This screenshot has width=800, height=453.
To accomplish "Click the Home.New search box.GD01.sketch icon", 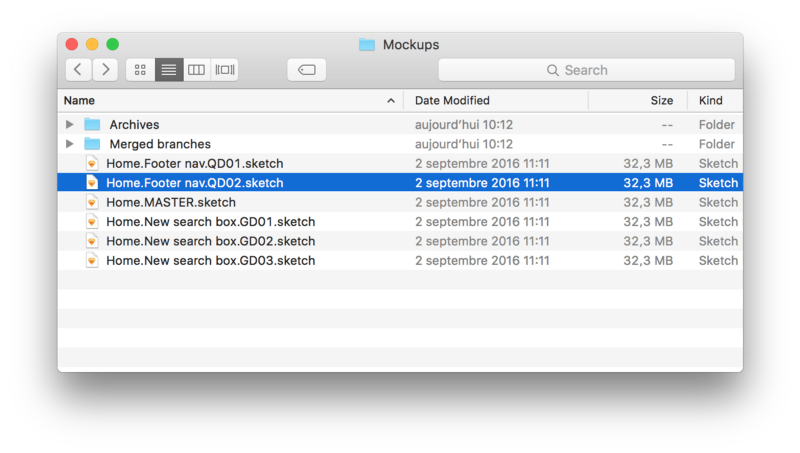I will point(92,221).
